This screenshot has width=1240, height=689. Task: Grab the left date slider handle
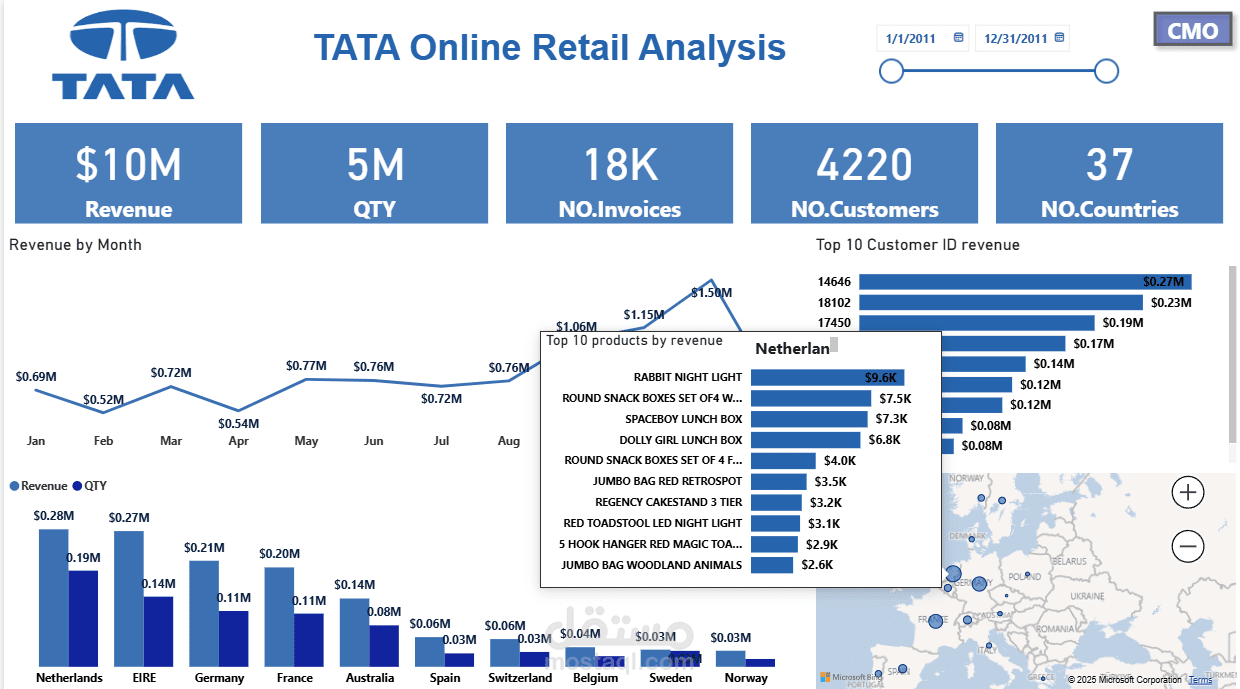point(891,70)
